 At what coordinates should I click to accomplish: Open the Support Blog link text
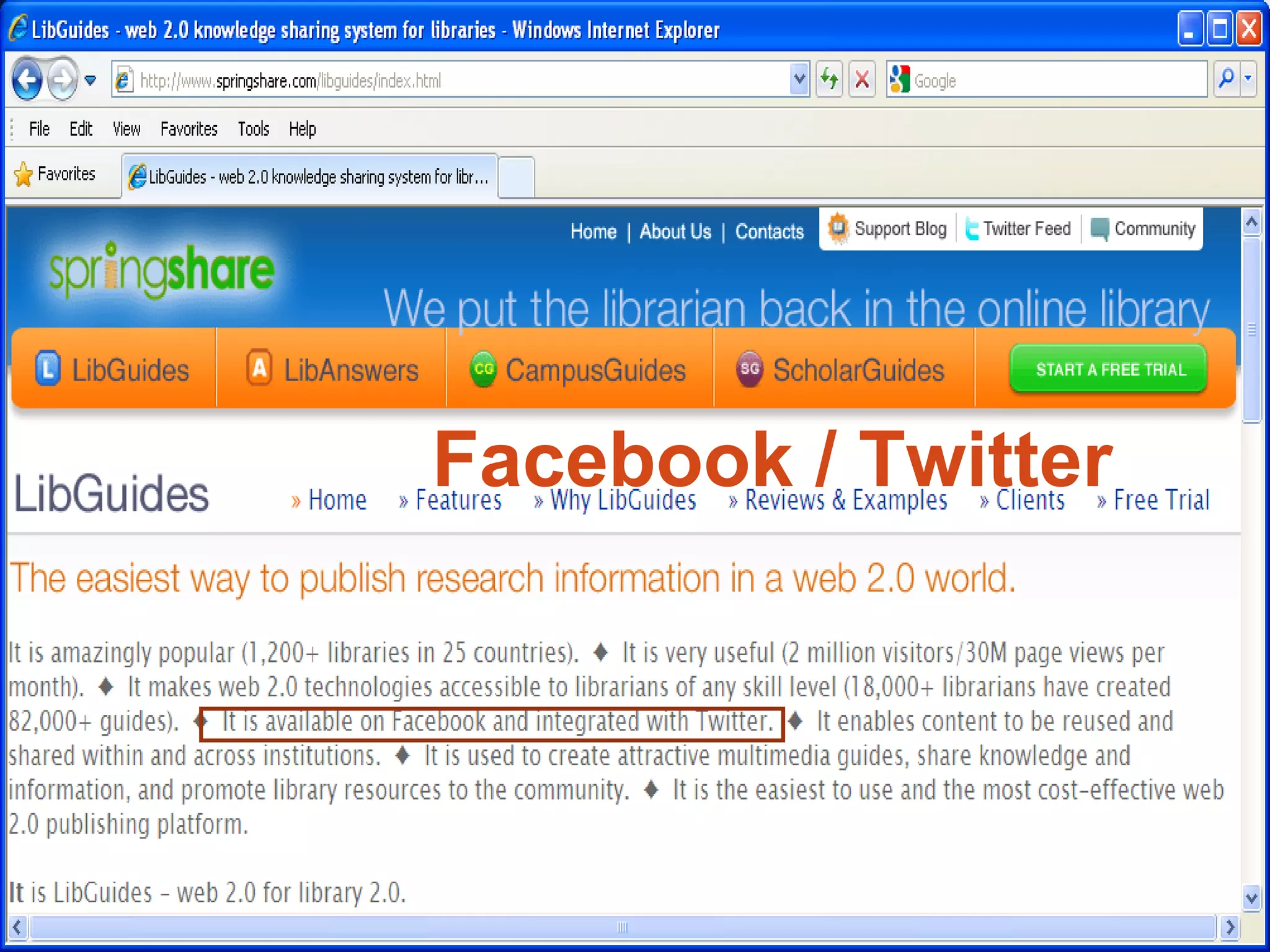(x=900, y=229)
